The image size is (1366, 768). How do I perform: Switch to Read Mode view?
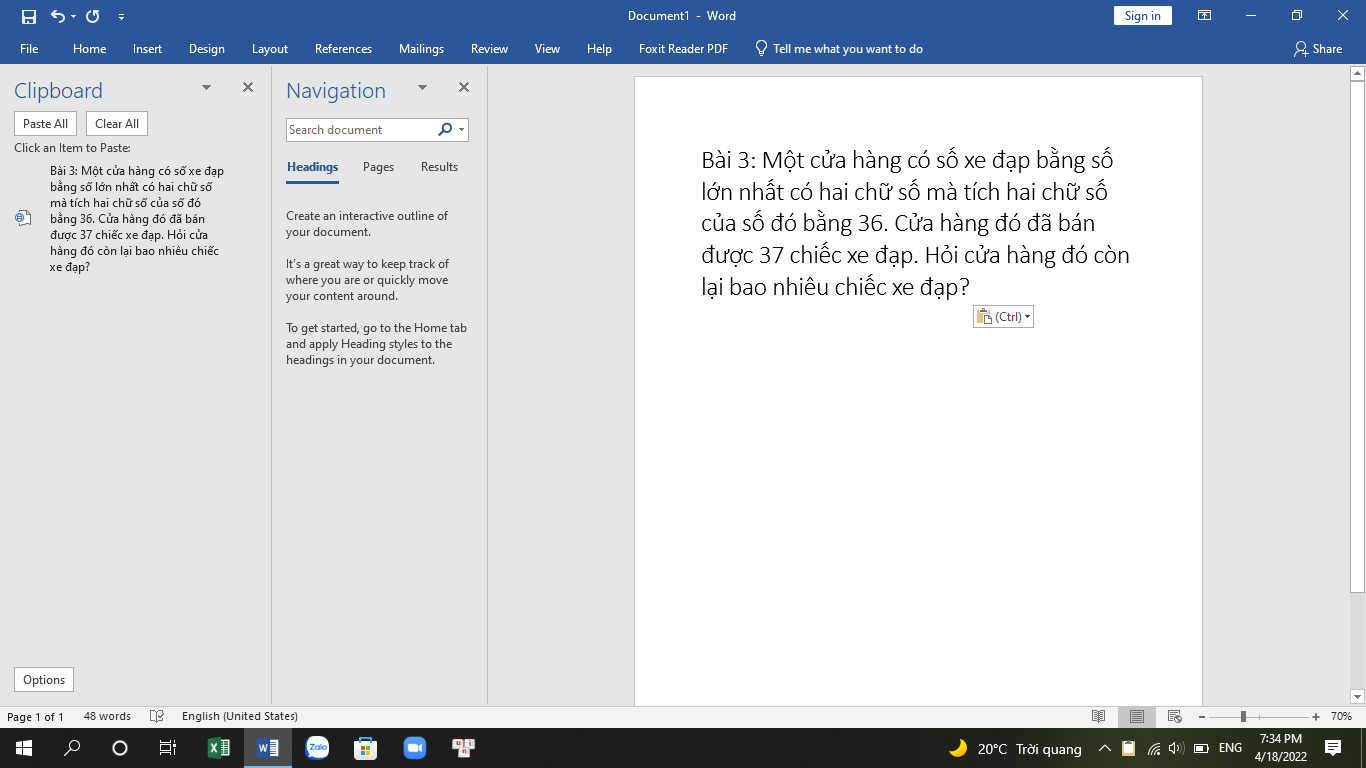[1099, 717]
